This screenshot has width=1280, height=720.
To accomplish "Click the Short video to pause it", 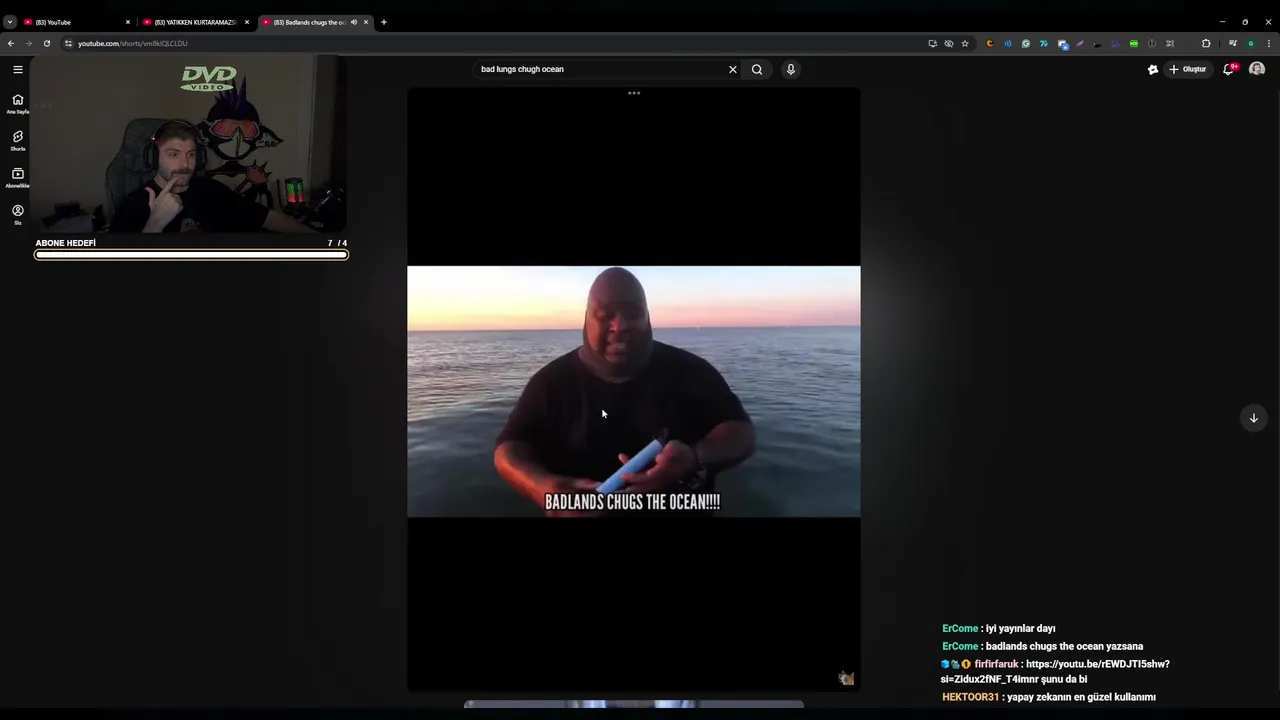I will [633, 391].
